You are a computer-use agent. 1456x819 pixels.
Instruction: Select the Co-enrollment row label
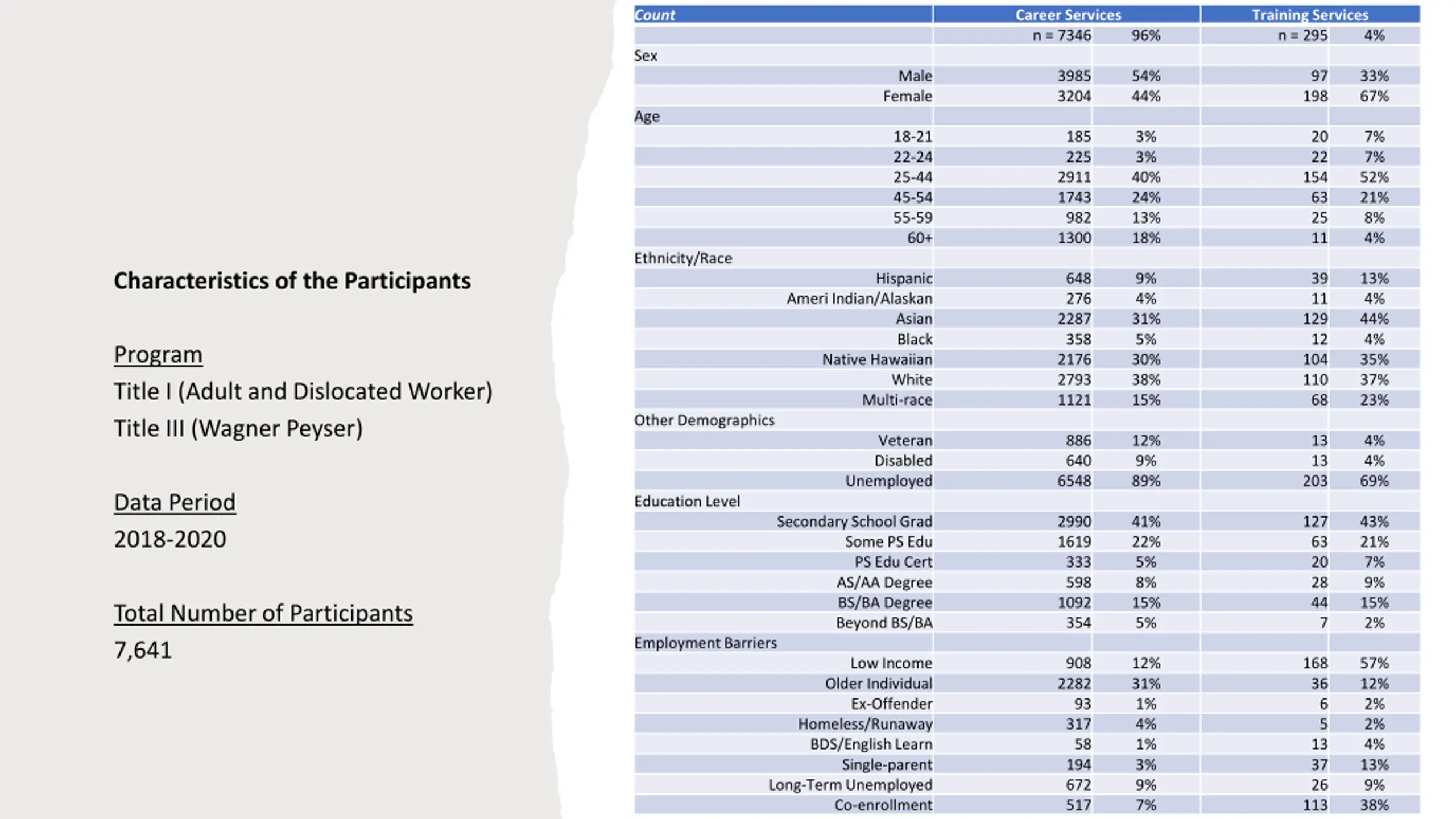pos(883,805)
